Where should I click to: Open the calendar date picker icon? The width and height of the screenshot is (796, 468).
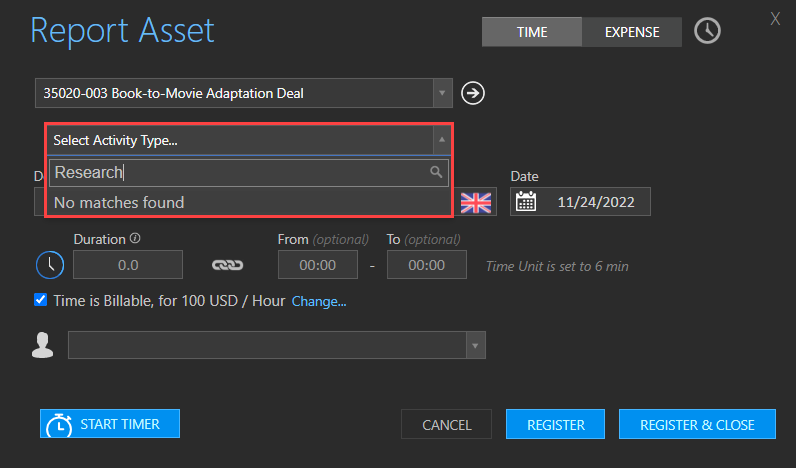click(525, 202)
